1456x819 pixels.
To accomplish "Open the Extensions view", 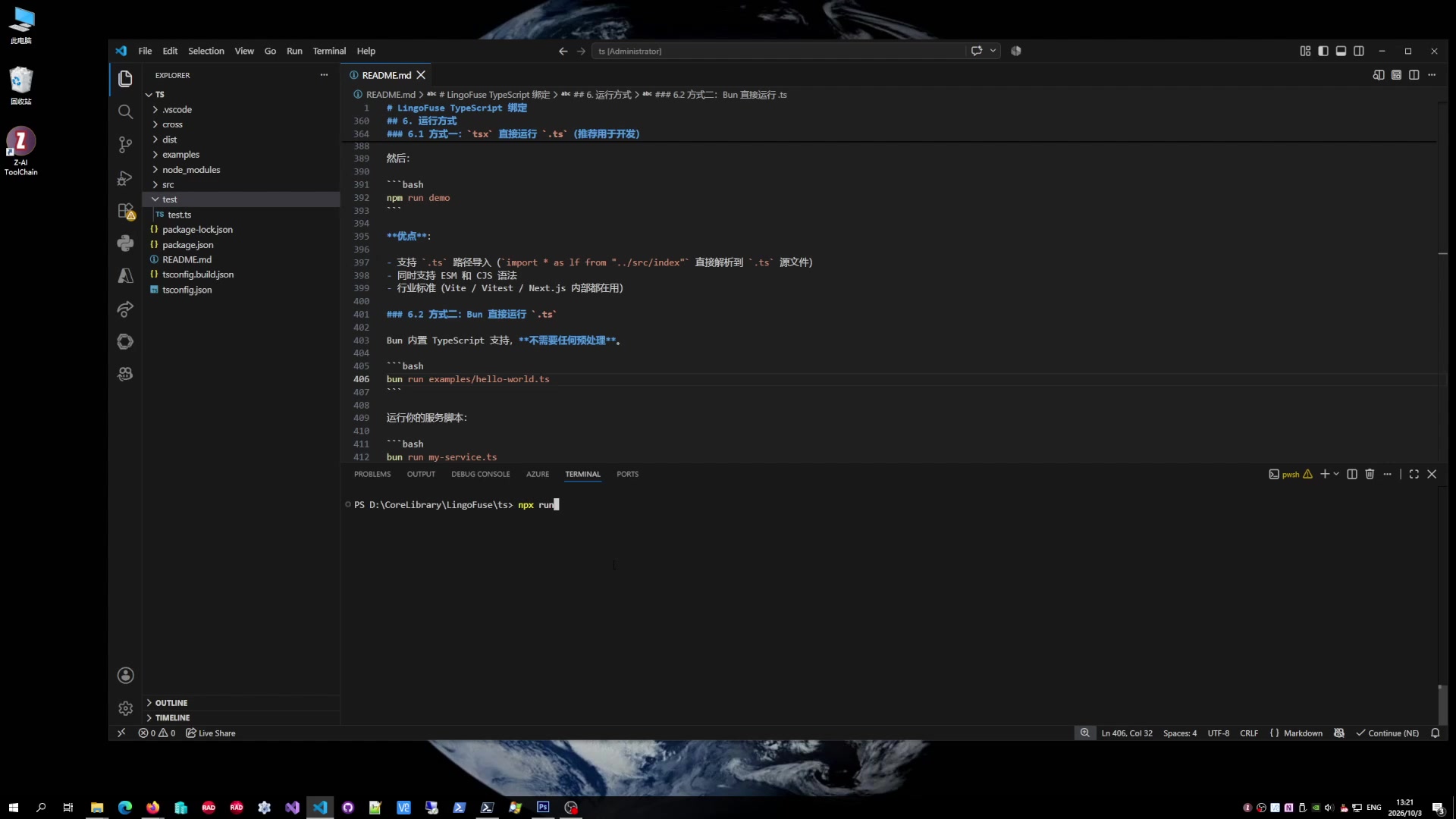I will 125,211.
